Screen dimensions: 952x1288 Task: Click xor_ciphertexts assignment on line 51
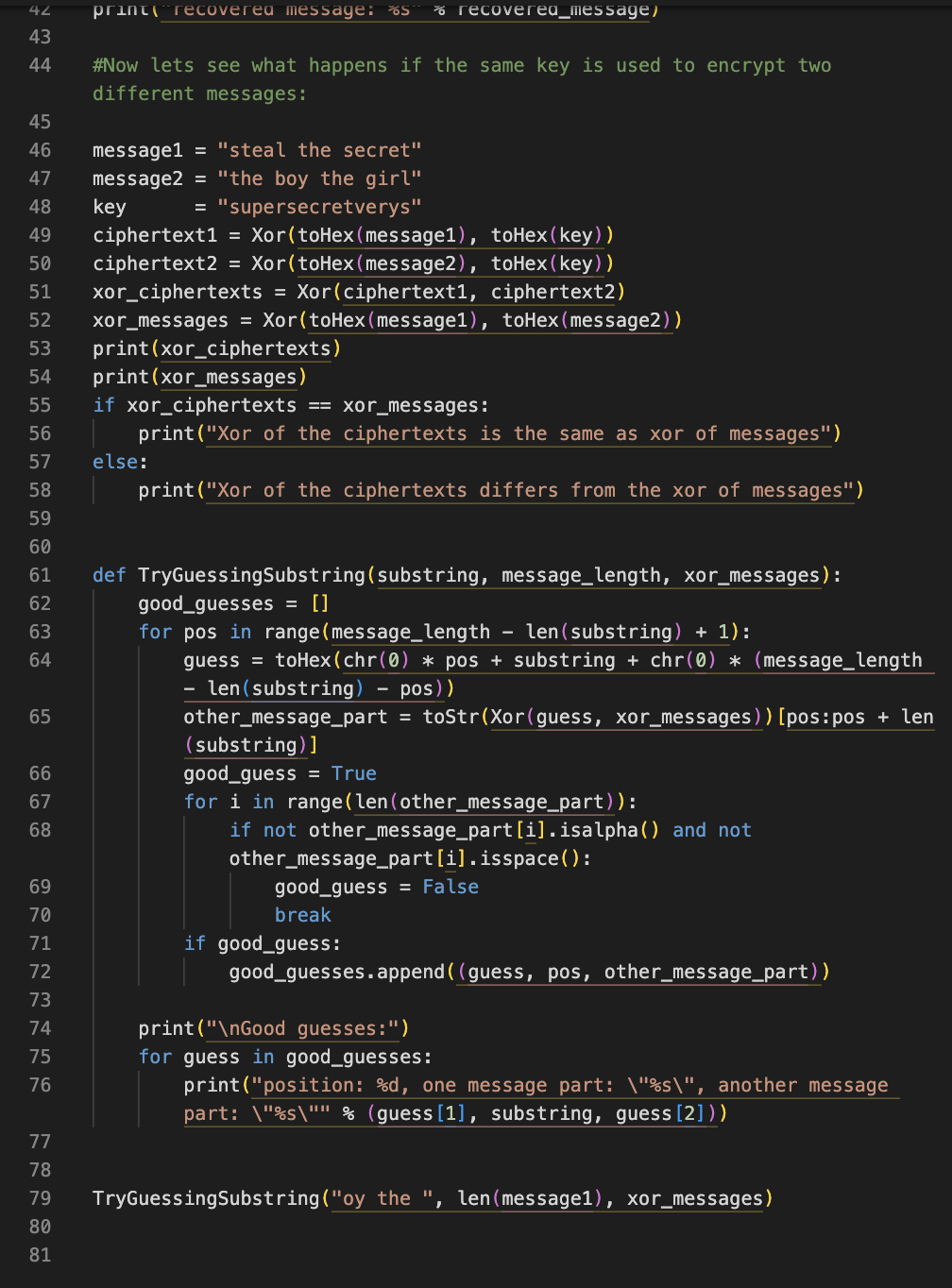coord(359,292)
